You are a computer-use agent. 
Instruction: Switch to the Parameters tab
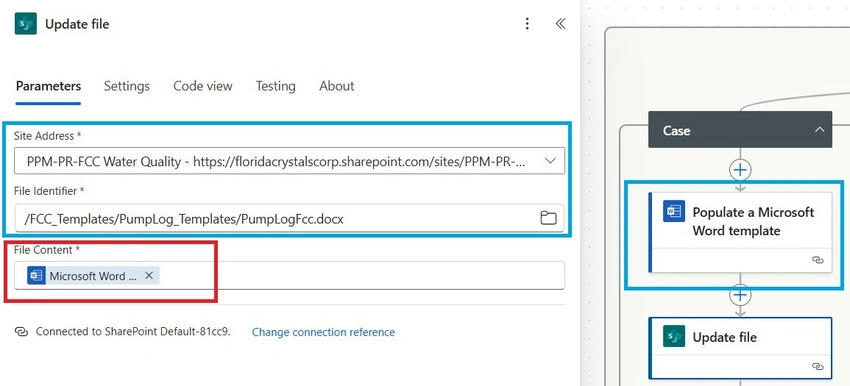point(48,86)
